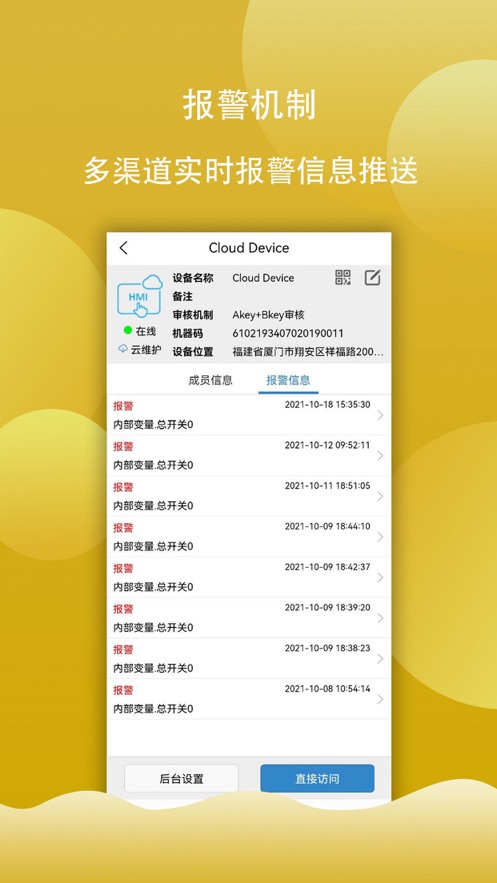Open the 后台设置 button

coord(181,779)
